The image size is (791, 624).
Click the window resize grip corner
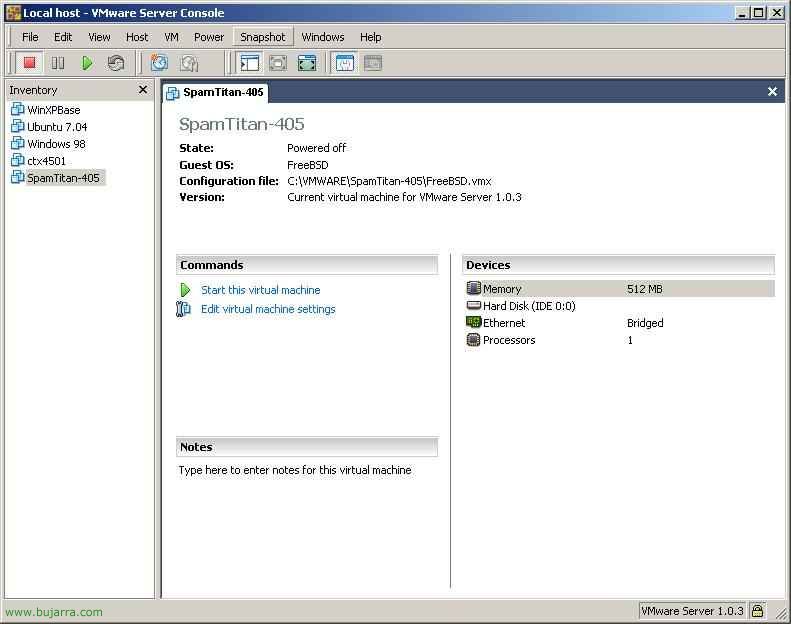781,613
